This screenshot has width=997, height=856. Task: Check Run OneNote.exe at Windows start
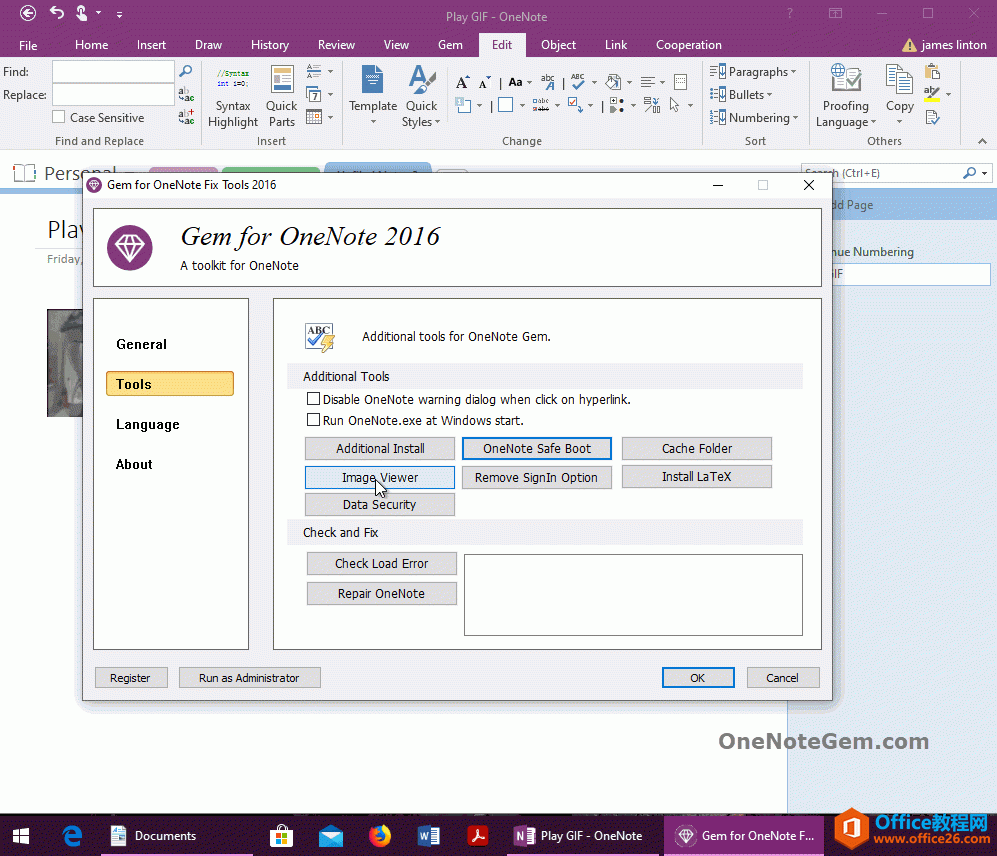click(x=314, y=419)
